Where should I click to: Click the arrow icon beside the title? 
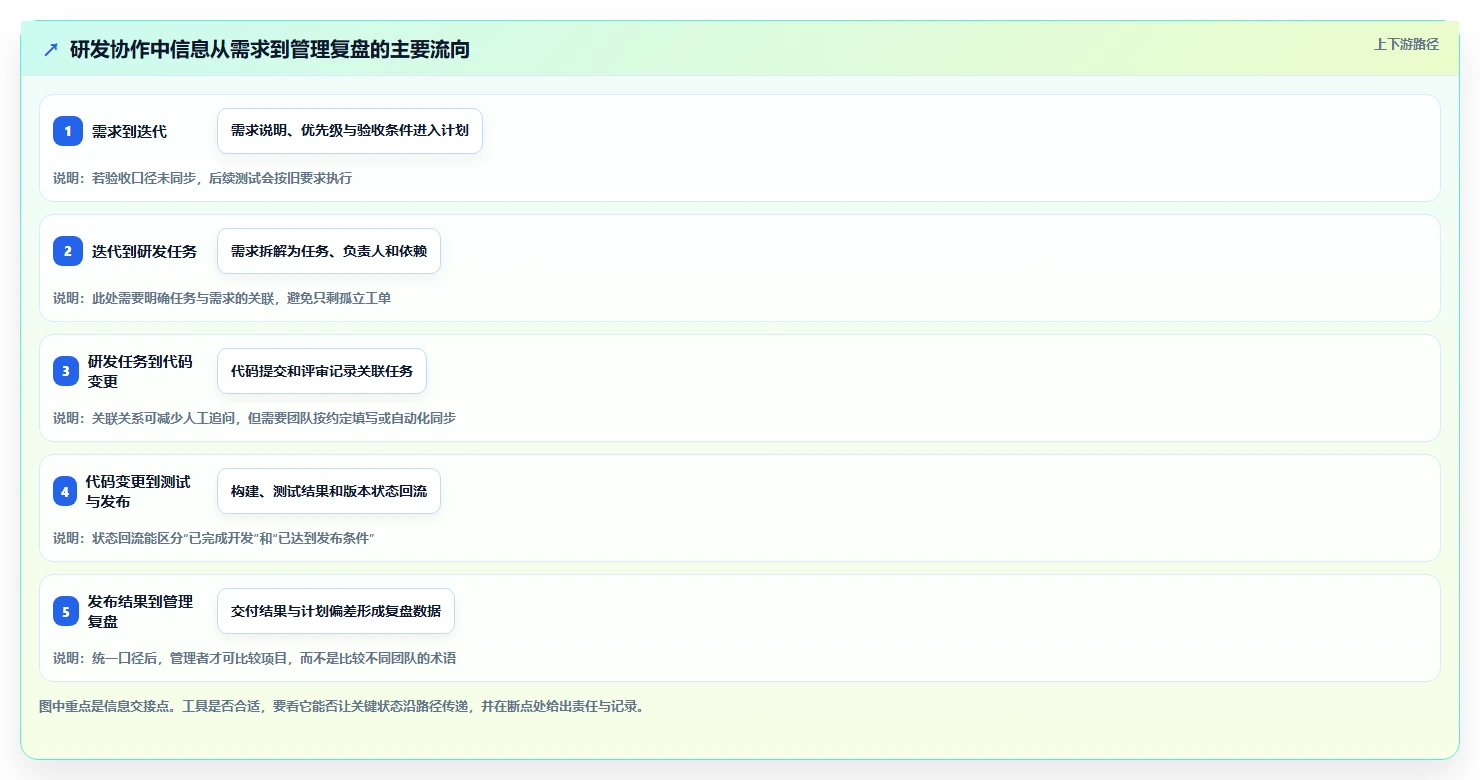(x=51, y=49)
